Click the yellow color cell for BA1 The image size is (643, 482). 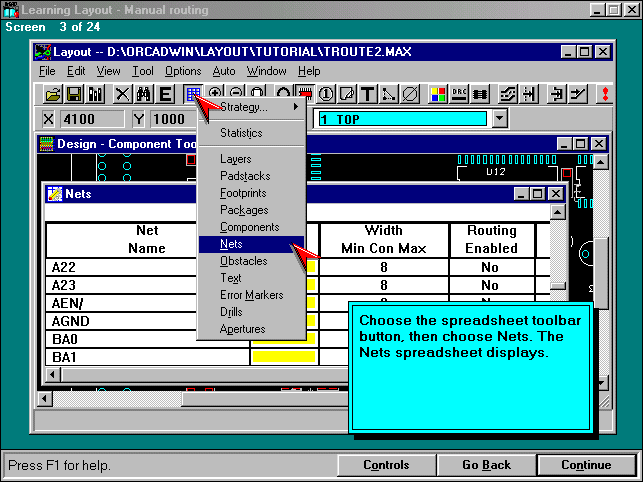pos(284,357)
